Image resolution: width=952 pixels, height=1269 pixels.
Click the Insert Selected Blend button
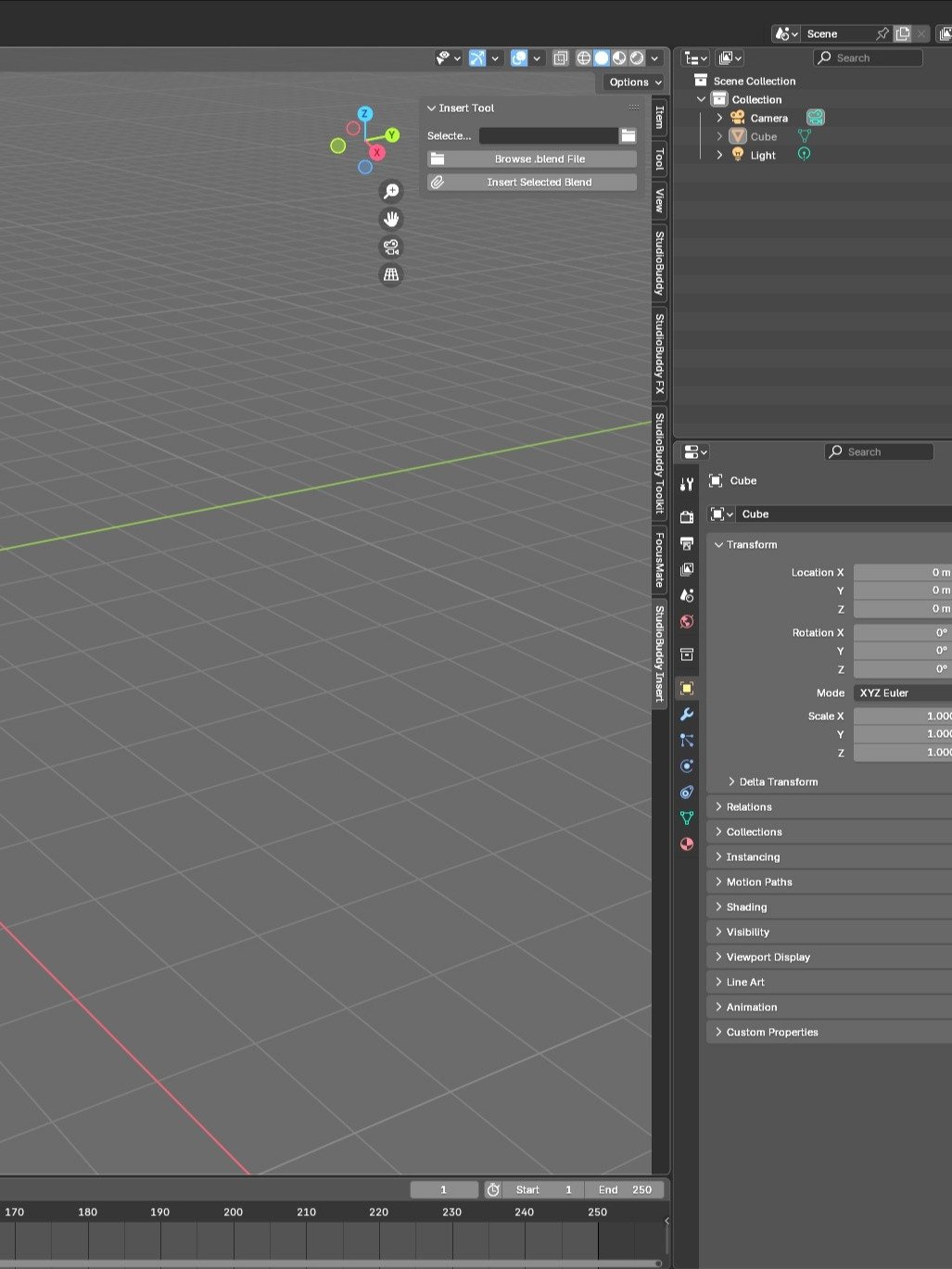tap(532, 182)
